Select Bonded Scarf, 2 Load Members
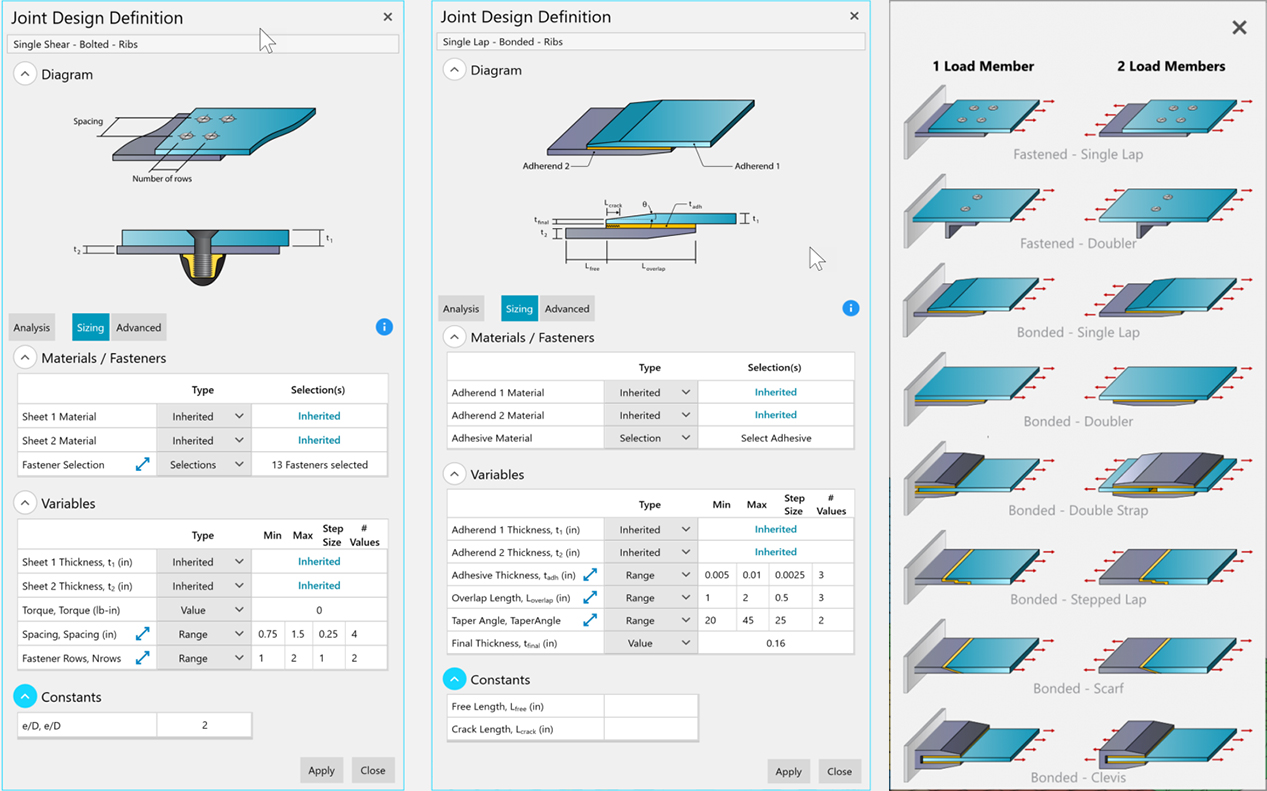The height and width of the screenshot is (791, 1267). click(x=1168, y=654)
